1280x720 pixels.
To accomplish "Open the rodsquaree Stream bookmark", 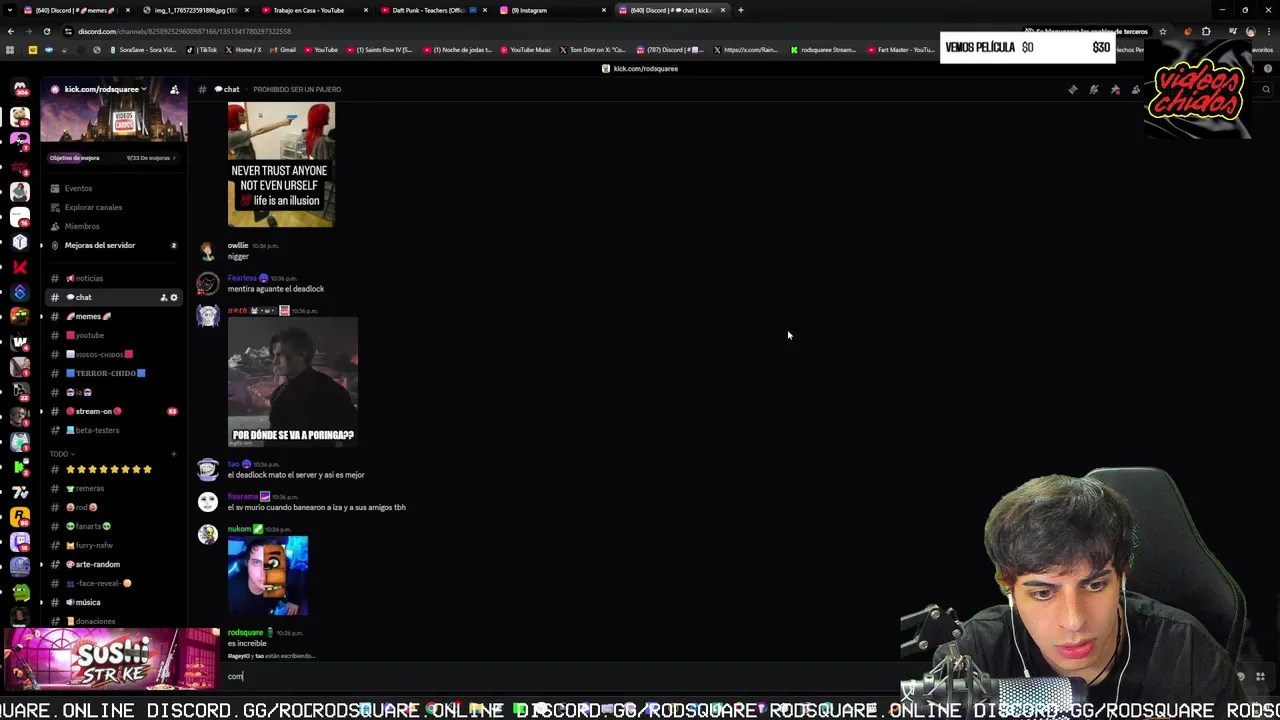I will (823, 49).
